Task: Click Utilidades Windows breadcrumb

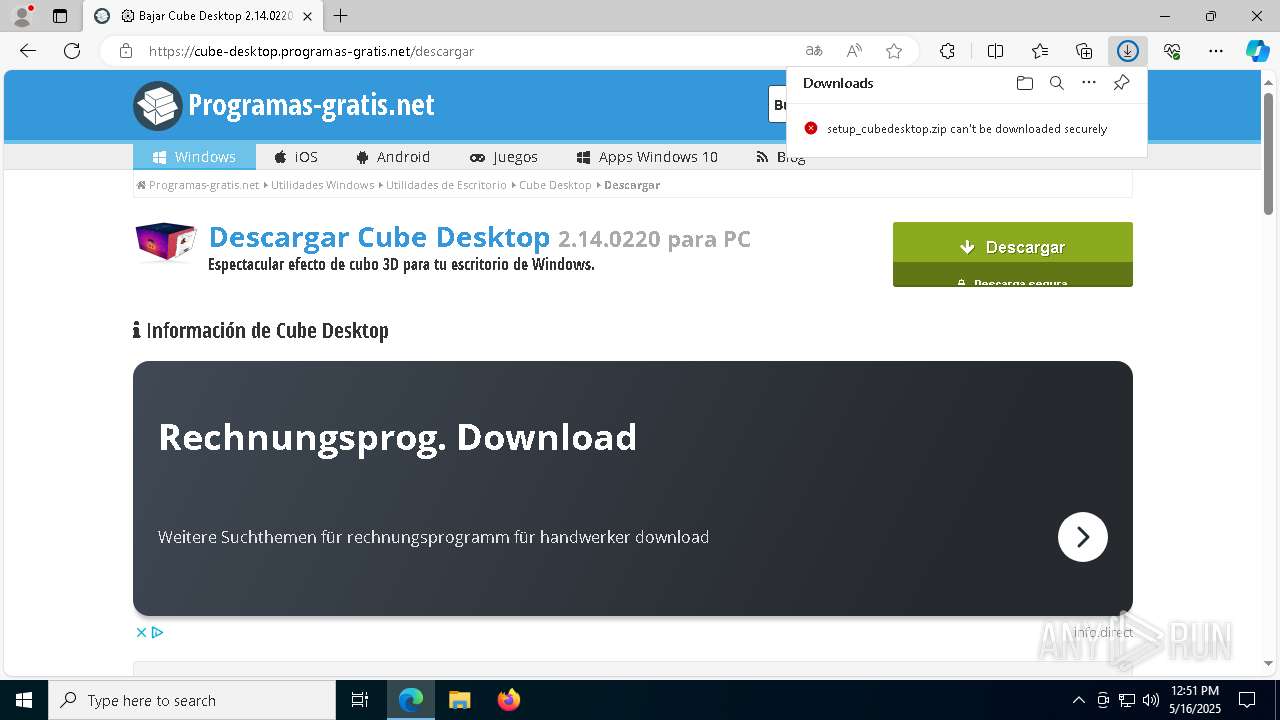Action: (322, 185)
